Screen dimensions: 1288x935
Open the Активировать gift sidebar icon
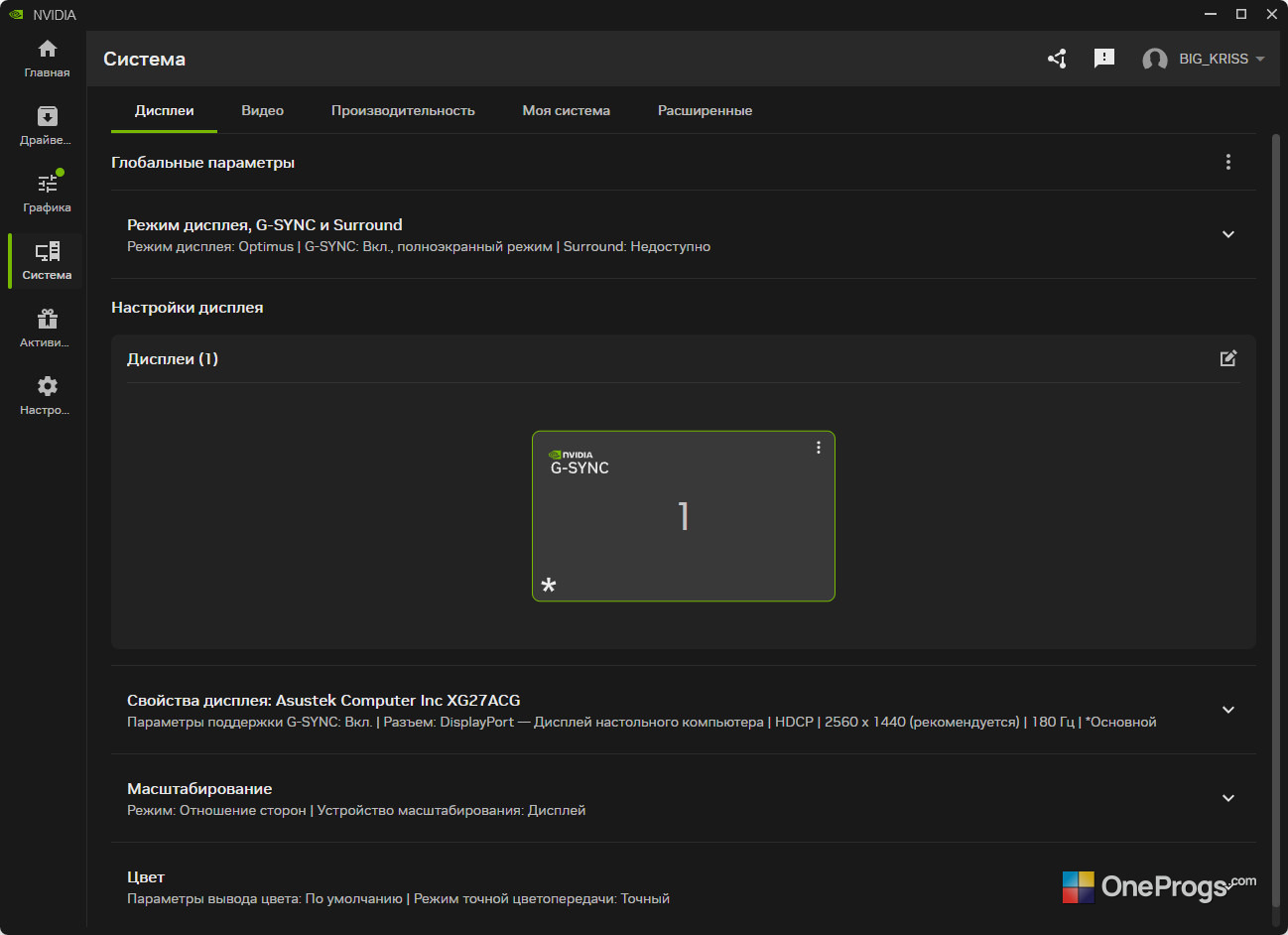coord(47,329)
